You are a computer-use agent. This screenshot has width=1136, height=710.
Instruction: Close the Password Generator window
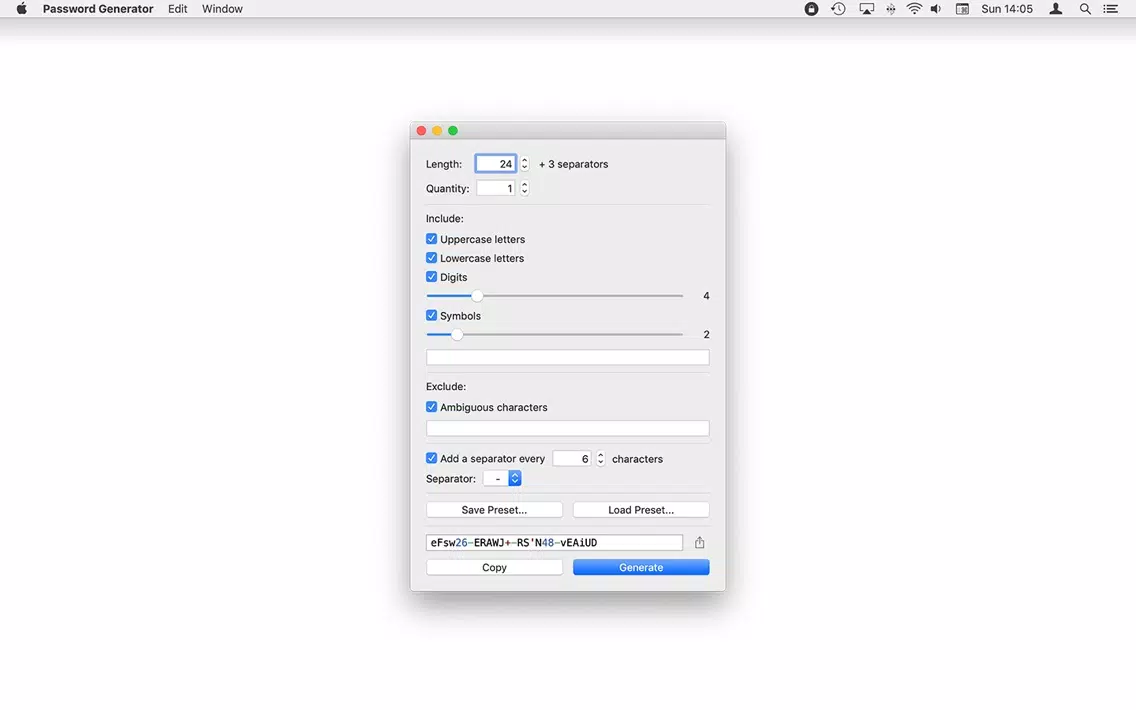point(421,130)
